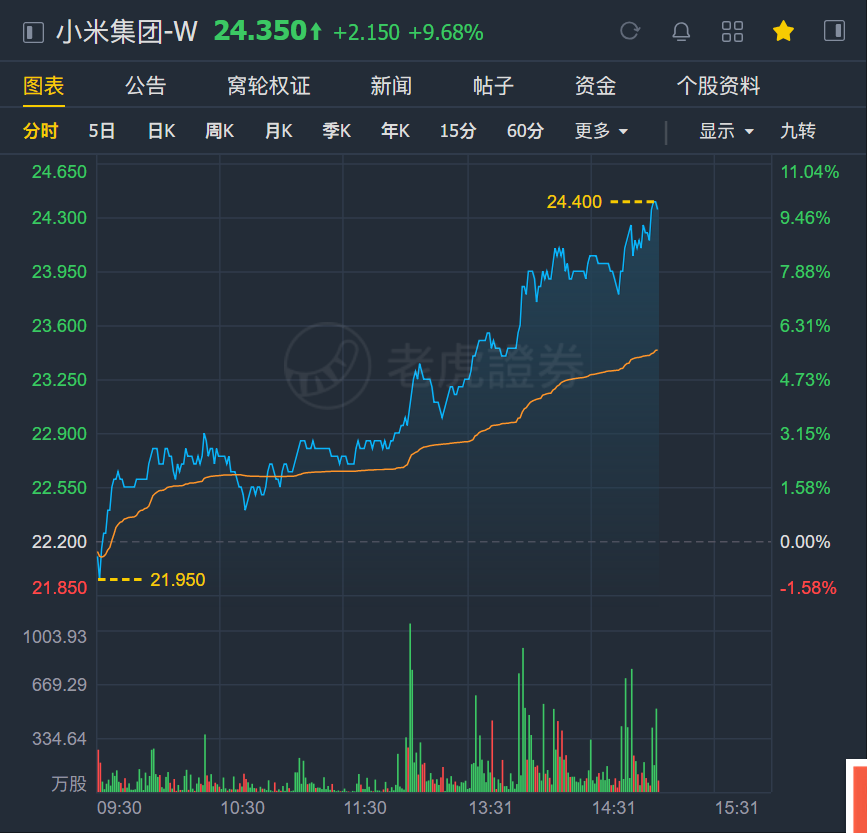Screen dimensions: 867x833
Task: Open the 窝轮权证 tab
Action: pos(269,86)
